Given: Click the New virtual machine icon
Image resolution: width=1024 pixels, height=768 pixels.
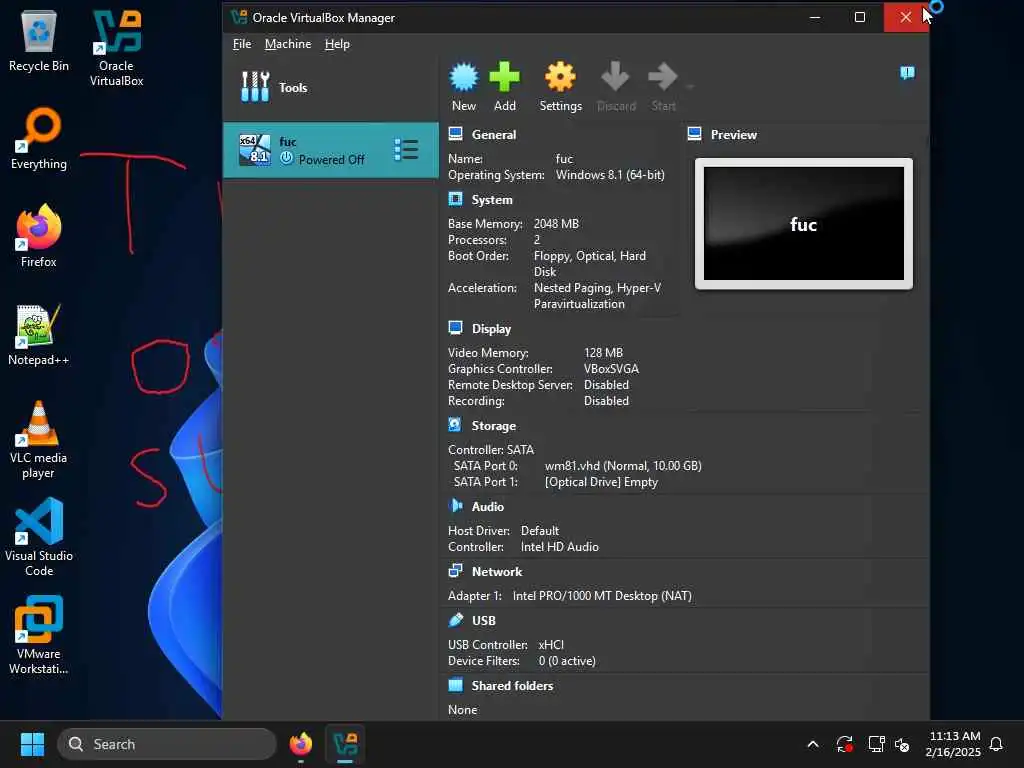Looking at the screenshot, I should 464,77.
